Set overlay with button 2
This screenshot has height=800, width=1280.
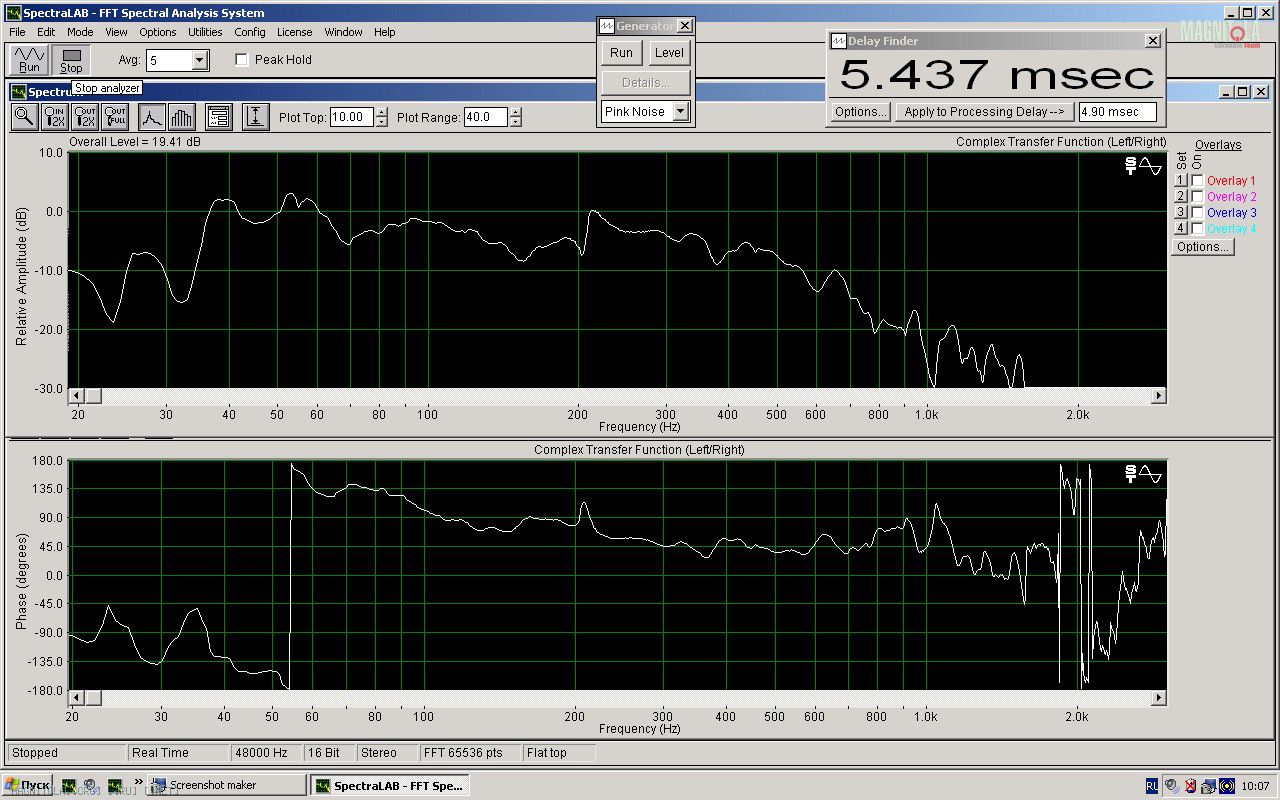pos(1181,197)
